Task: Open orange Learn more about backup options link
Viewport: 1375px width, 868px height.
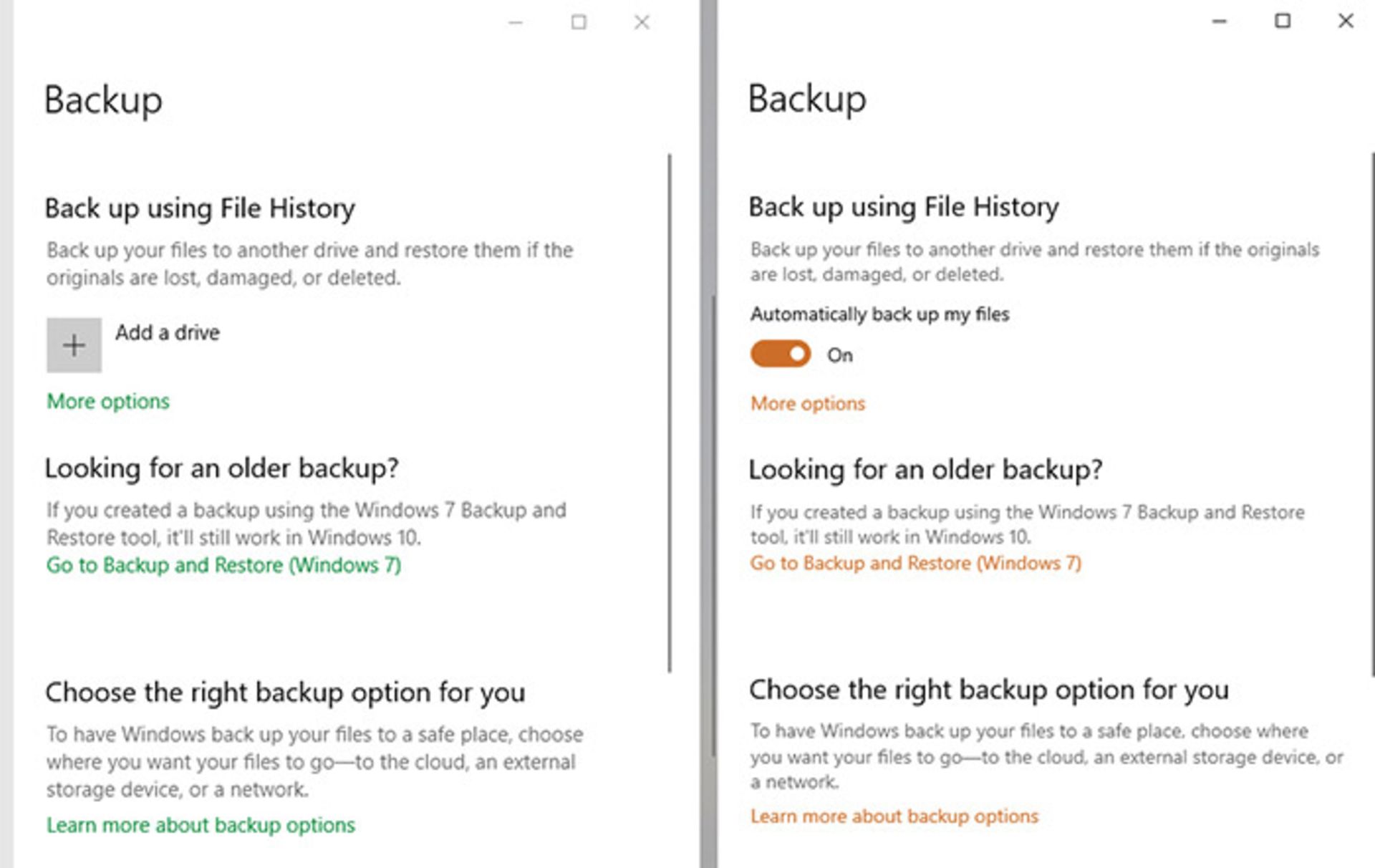Action: tap(894, 816)
